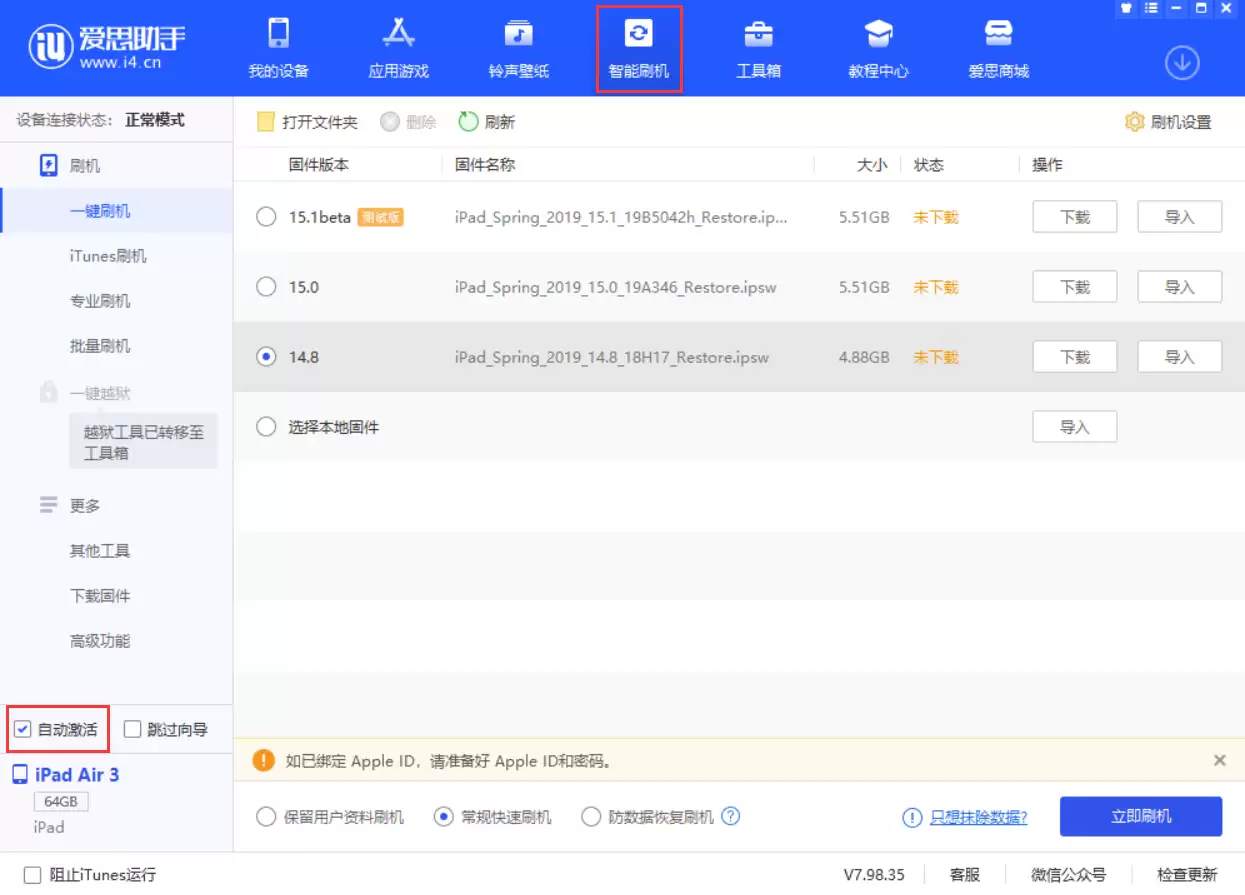1245x895 pixels.
Task: Import the 15.0 firmware file
Action: point(1180,287)
